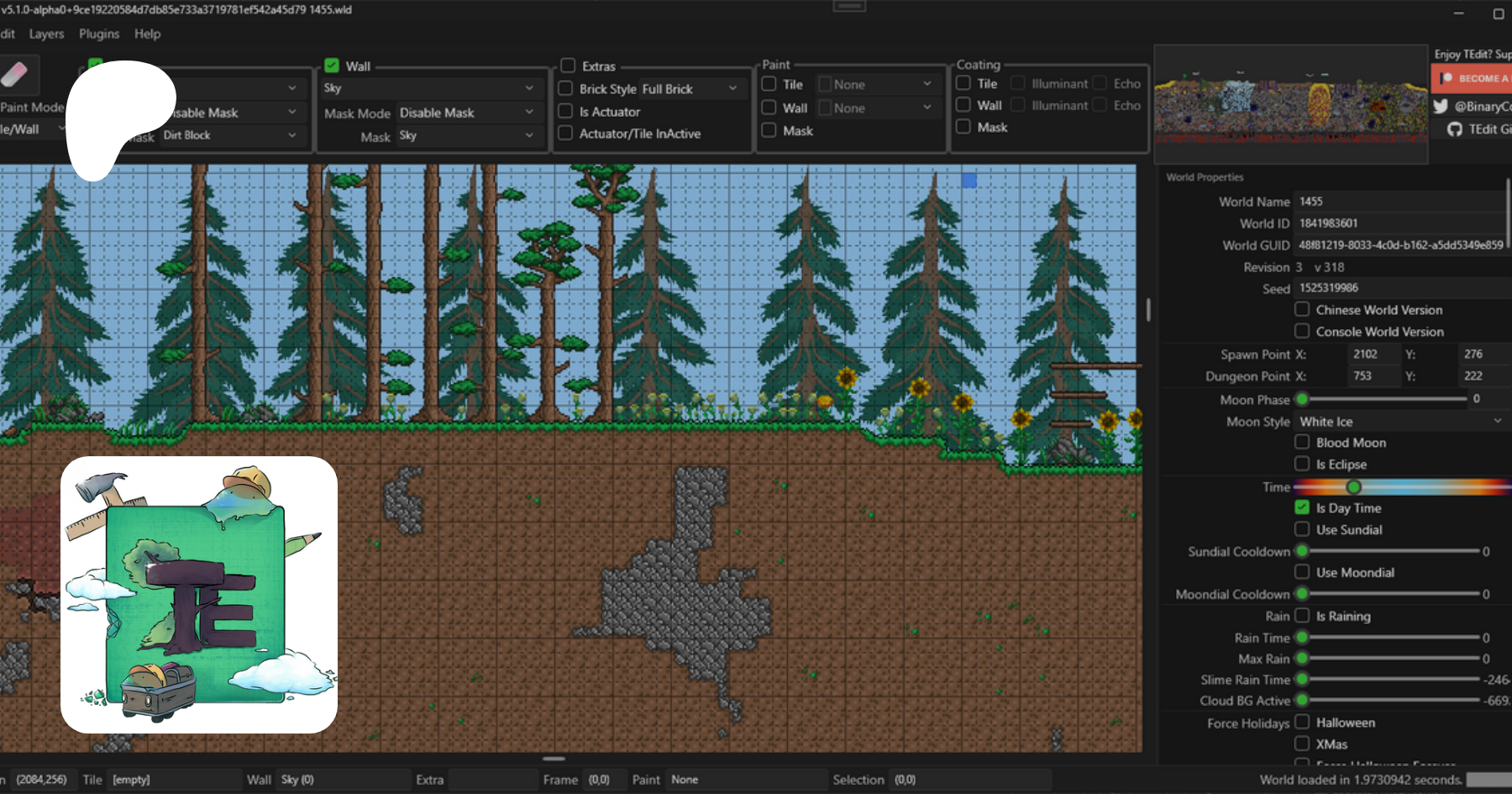Click the TEdit logo image
The image size is (1512, 794).
coord(199,595)
